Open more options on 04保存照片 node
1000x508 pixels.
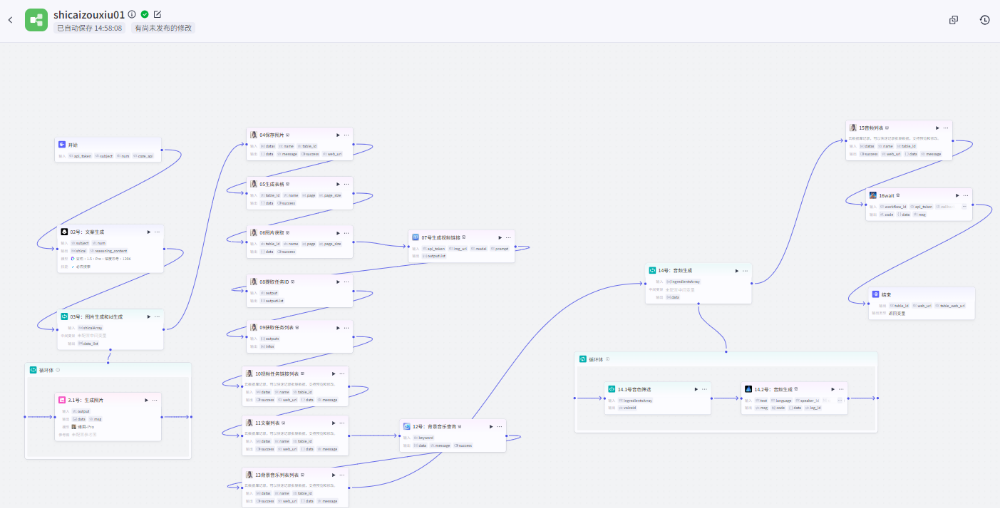click(346, 134)
